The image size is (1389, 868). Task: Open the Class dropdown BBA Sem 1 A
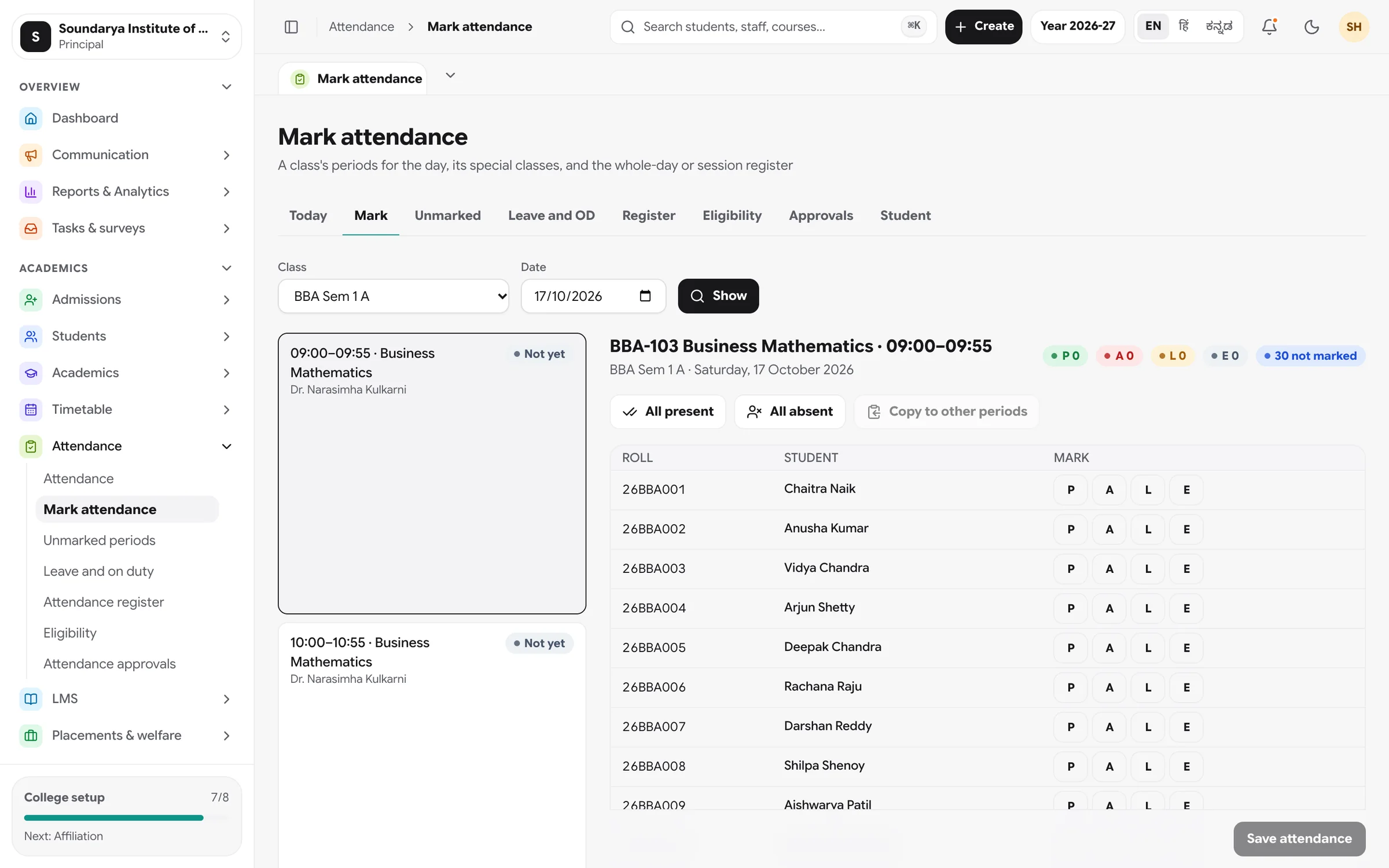coord(394,296)
